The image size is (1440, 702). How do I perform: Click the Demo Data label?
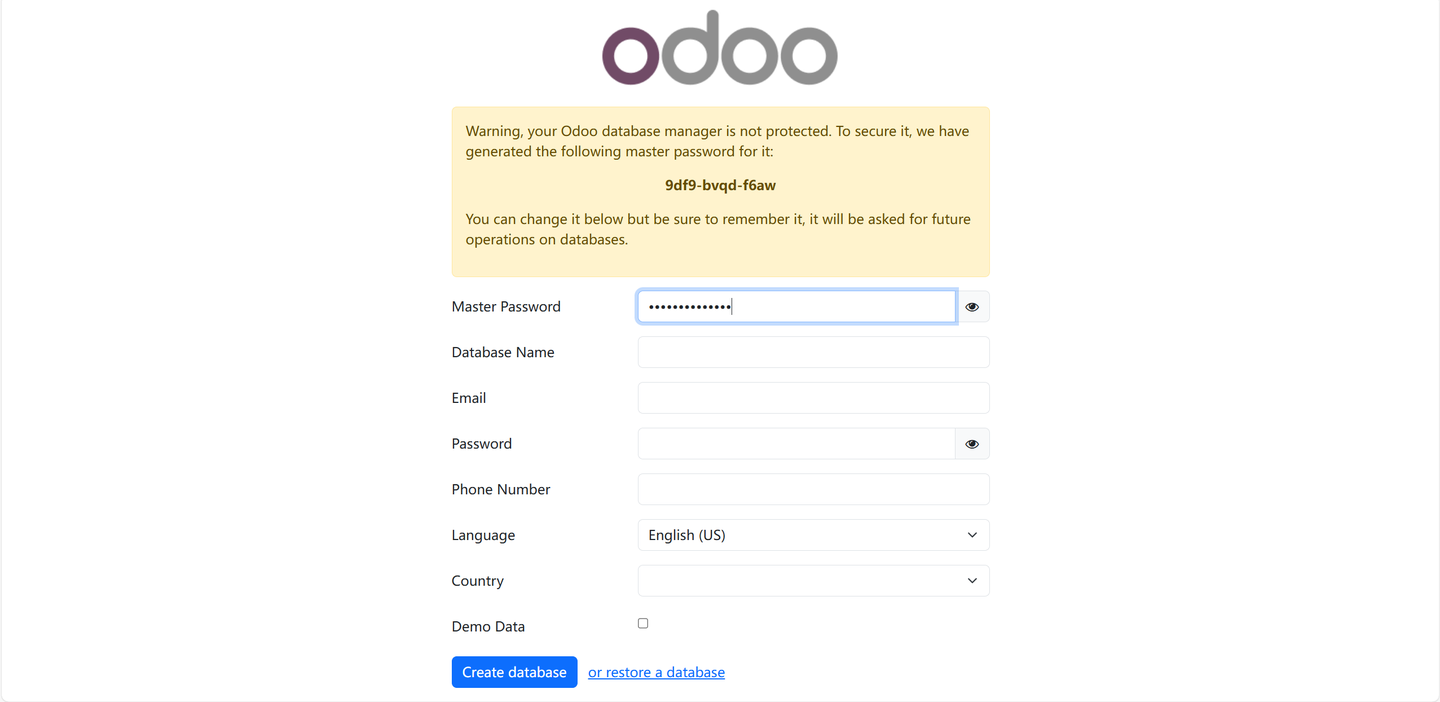point(488,625)
